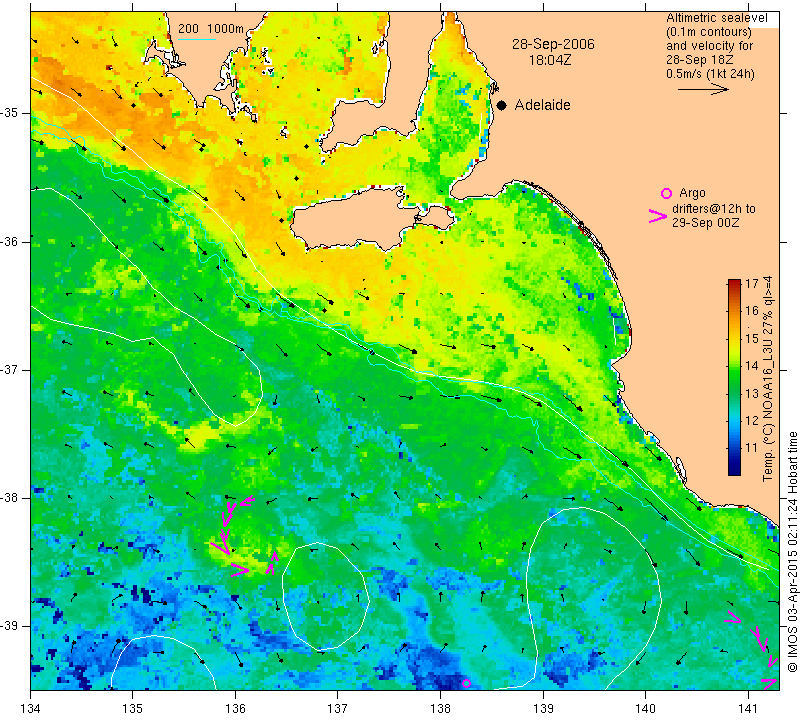Click the time '18:04Z' label
The width and height of the screenshot is (800, 720).
pos(549,60)
